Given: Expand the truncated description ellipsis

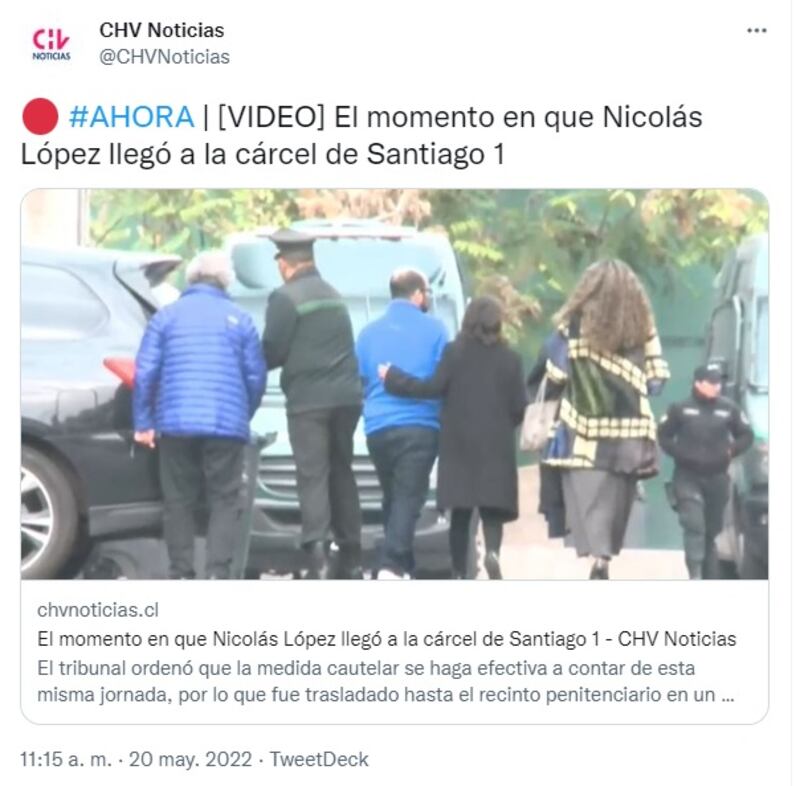Looking at the screenshot, I should pos(728,696).
